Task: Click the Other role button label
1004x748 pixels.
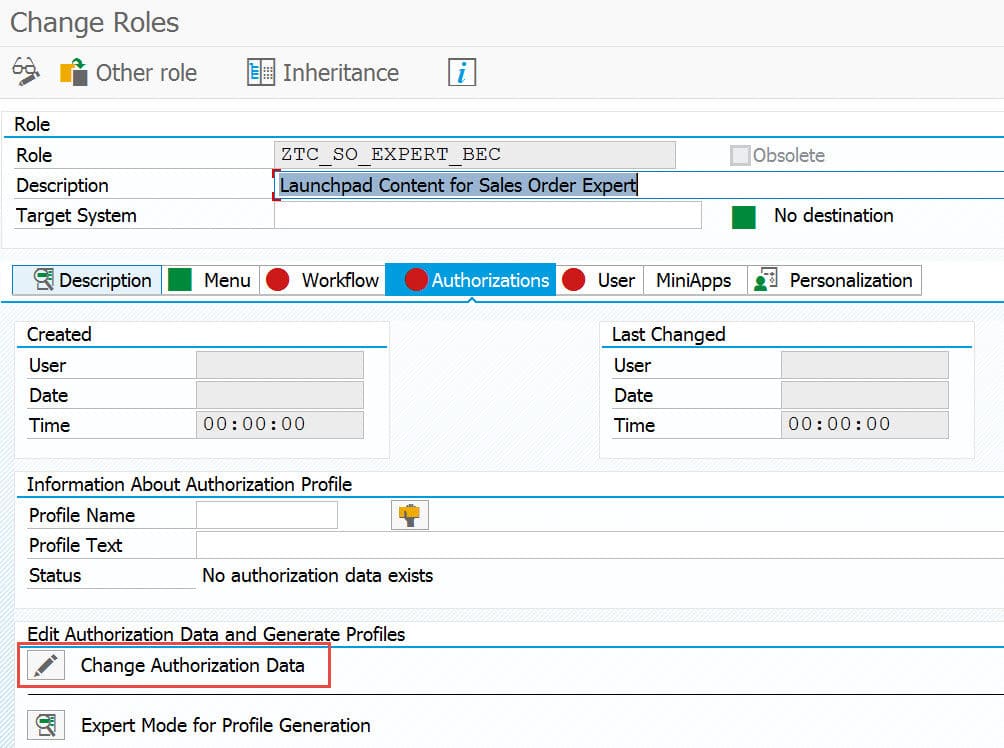Action: point(146,73)
